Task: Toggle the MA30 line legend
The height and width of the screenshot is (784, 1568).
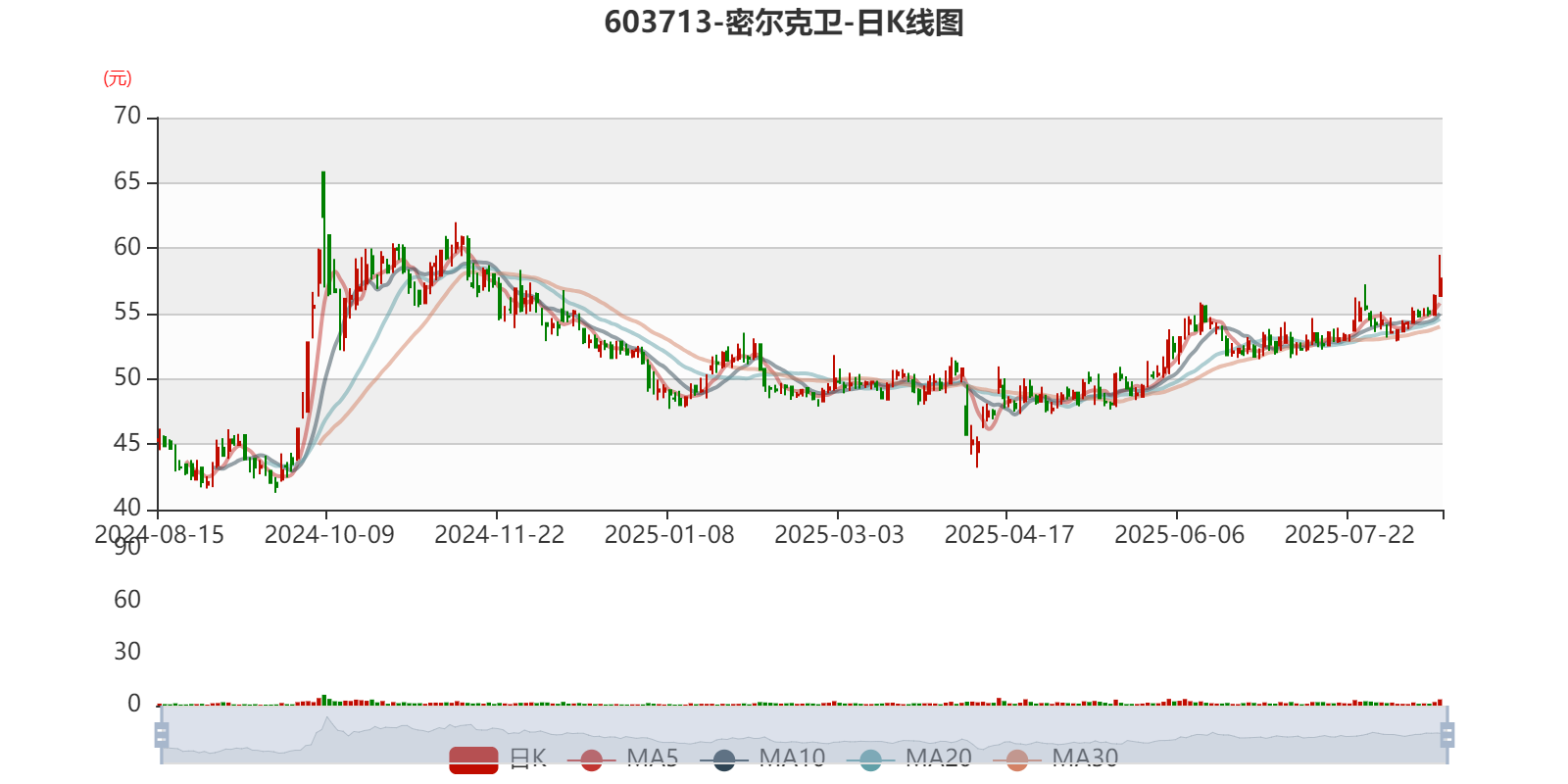Action: (1055, 759)
